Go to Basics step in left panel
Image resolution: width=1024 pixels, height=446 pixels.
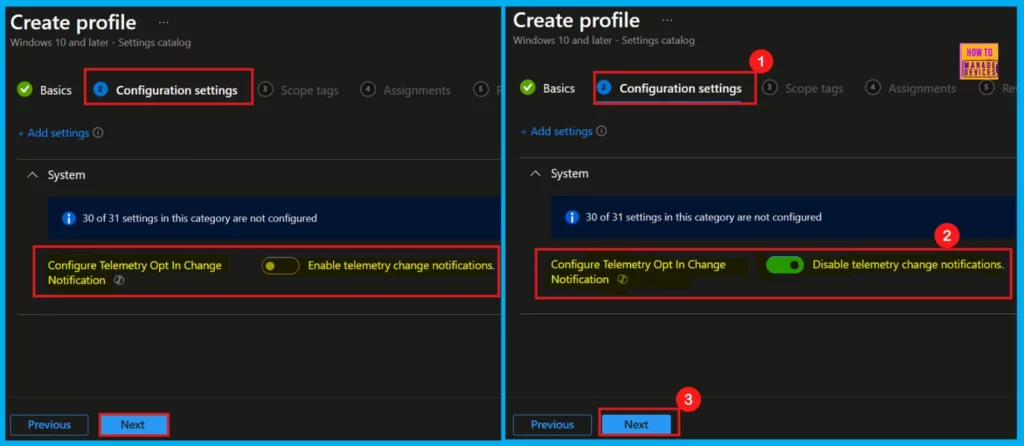click(x=44, y=90)
